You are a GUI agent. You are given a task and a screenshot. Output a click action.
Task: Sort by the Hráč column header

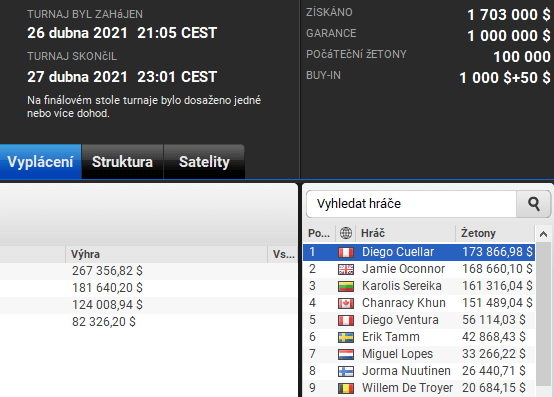(x=405, y=233)
